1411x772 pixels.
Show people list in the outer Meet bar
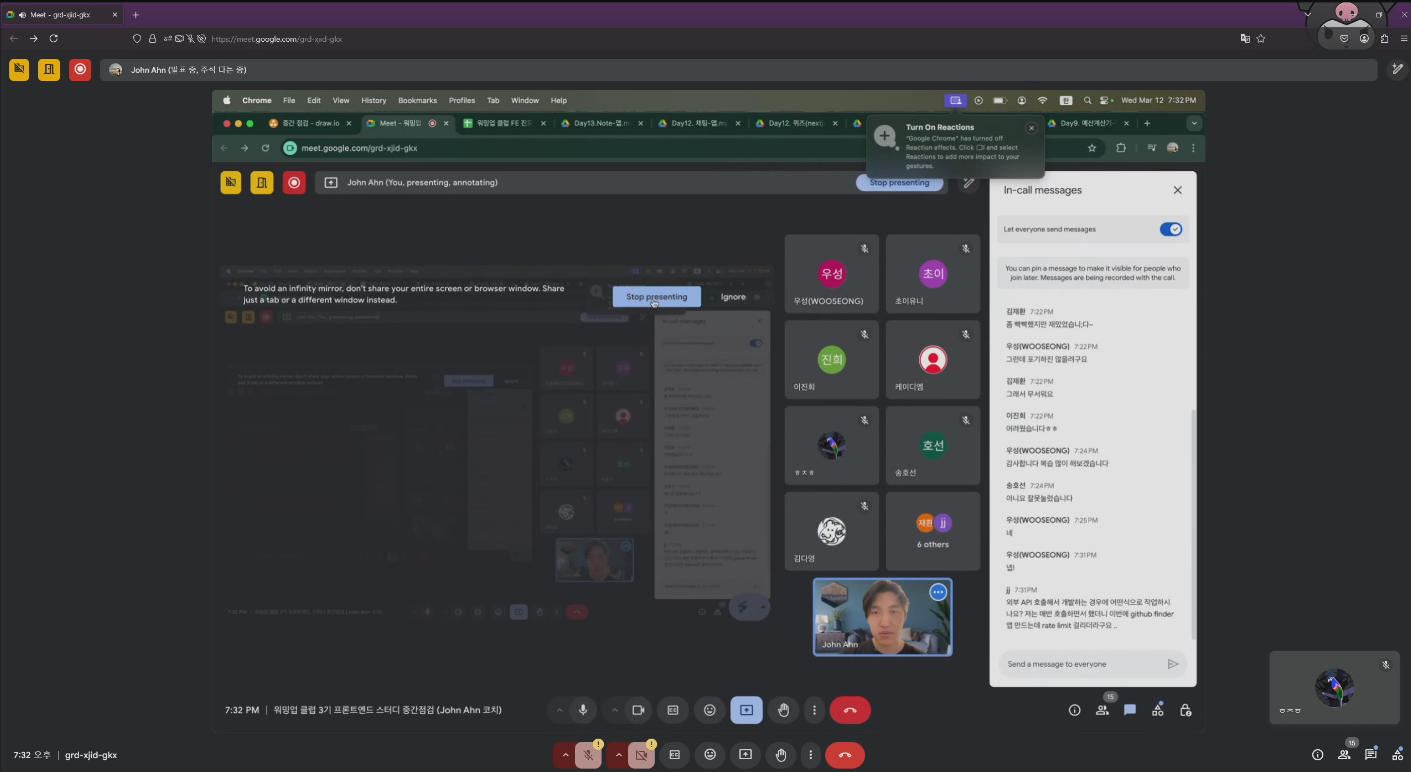click(x=1344, y=755)
